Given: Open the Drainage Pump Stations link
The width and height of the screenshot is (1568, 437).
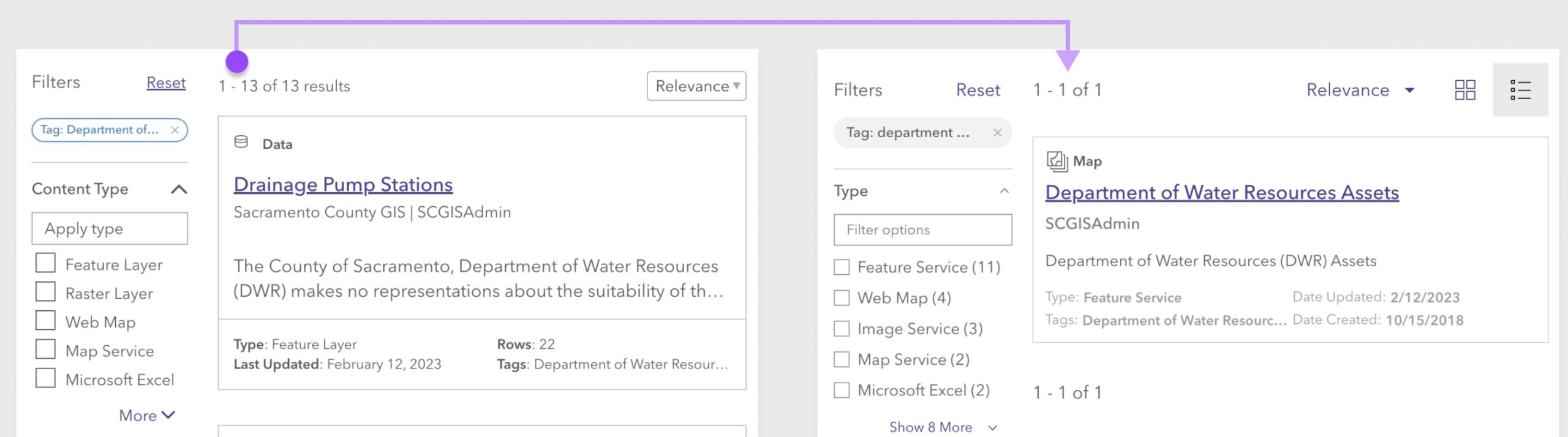Looking at the screenshot, I should [343, 184].
